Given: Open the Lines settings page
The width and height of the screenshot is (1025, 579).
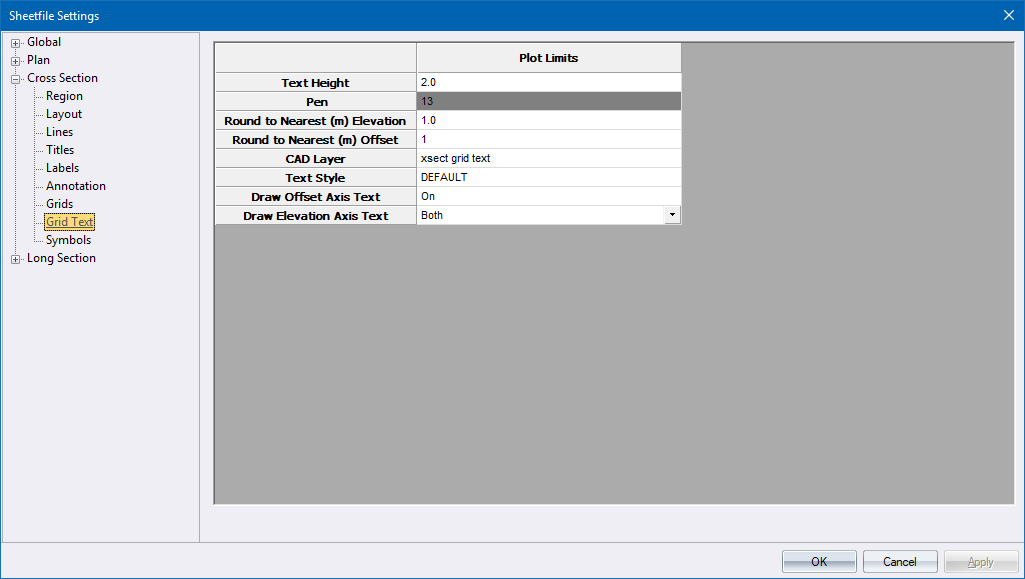Looking at the screenshot, I should coord(59,132).
